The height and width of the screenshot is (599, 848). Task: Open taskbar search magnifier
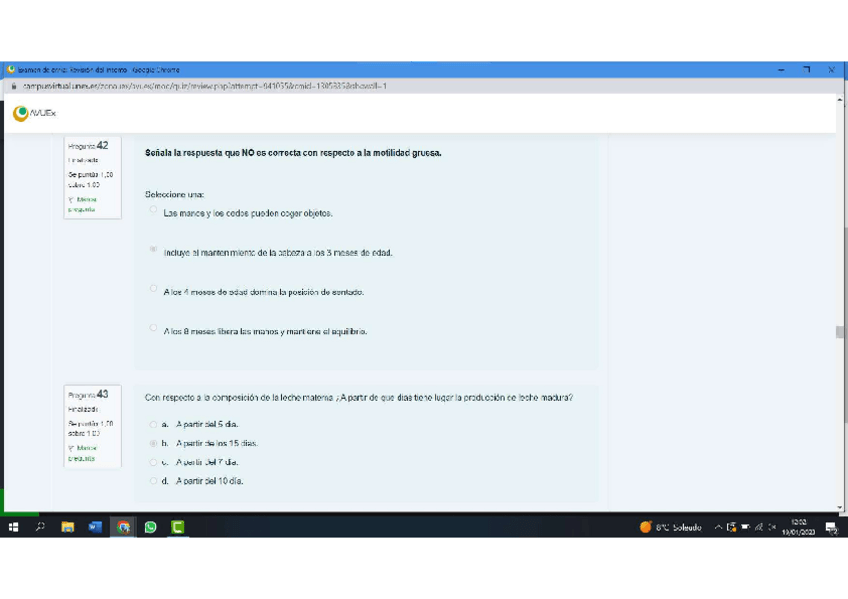pos(40,527)
